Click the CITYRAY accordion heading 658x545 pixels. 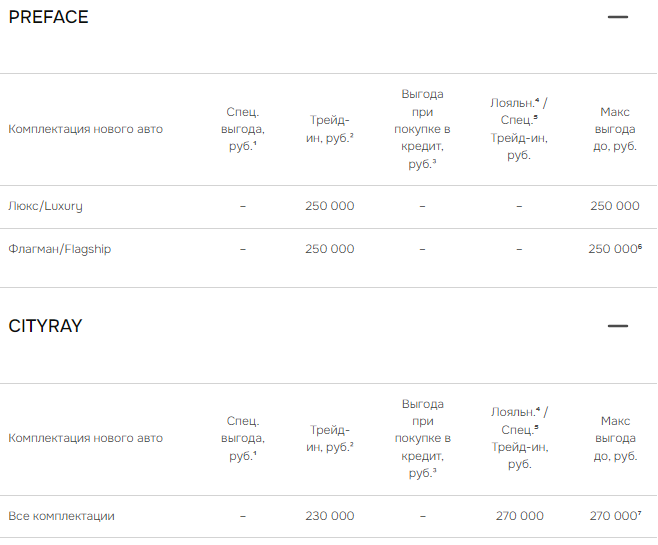click(46, 326)
